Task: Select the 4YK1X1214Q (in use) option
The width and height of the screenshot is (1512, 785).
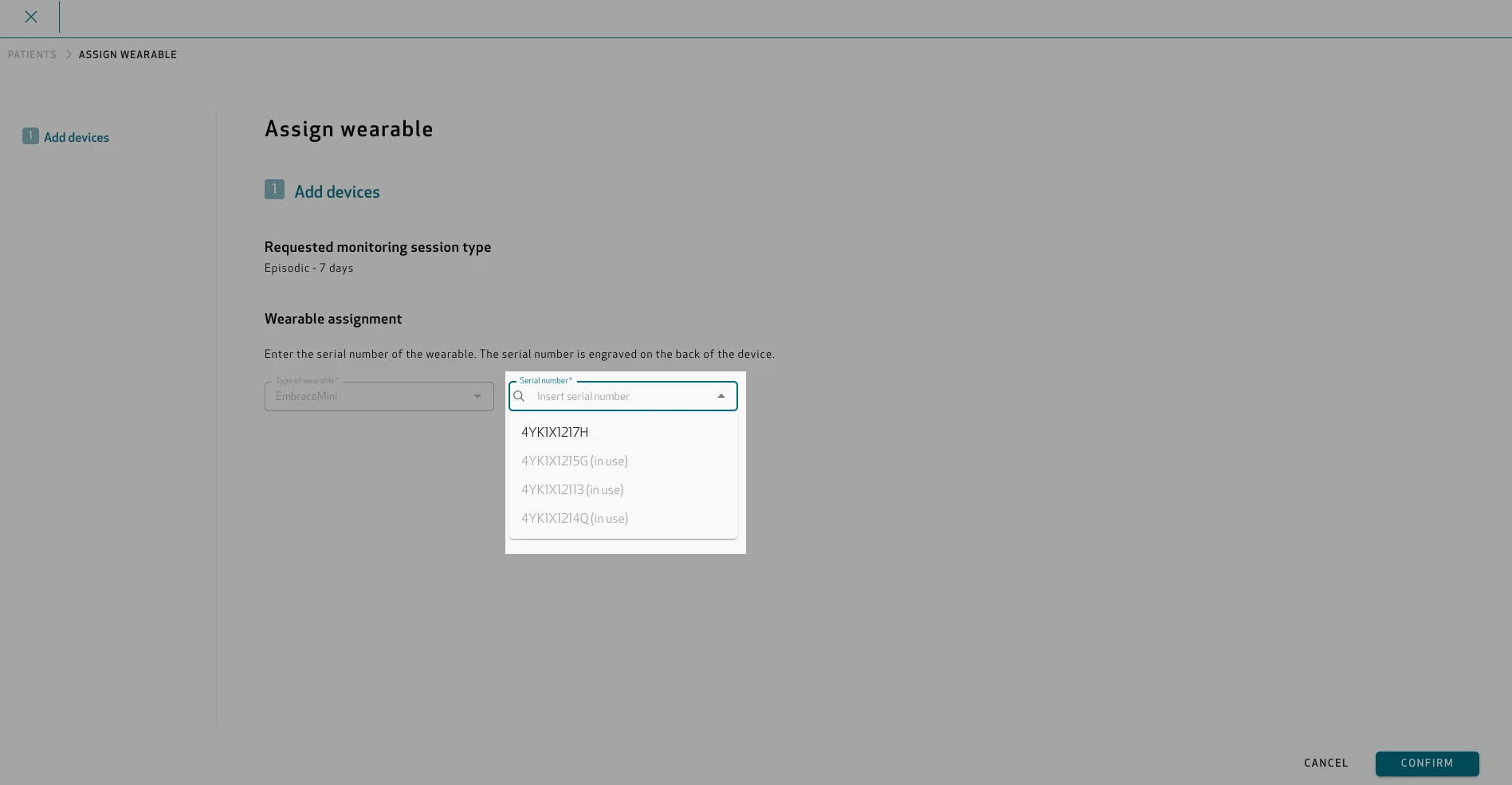Action: (x=623, y=518)
